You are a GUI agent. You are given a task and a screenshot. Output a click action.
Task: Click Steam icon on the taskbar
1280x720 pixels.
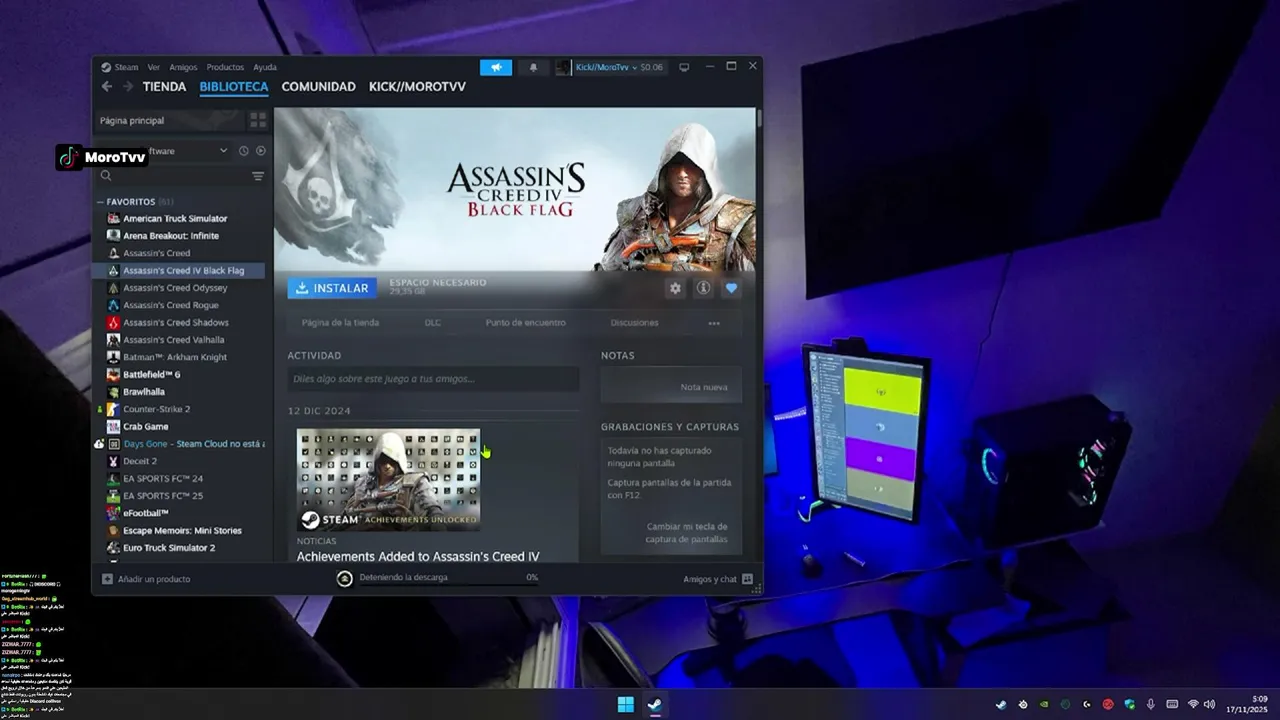pos(654,704)
